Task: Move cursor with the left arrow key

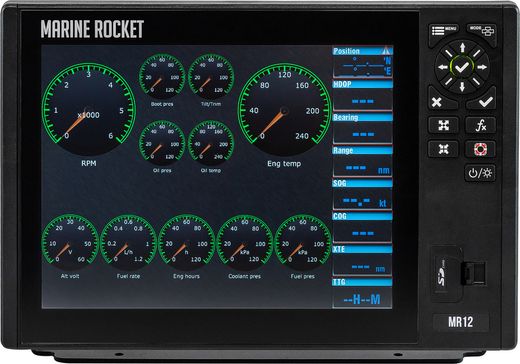Action: click(443, 67)
